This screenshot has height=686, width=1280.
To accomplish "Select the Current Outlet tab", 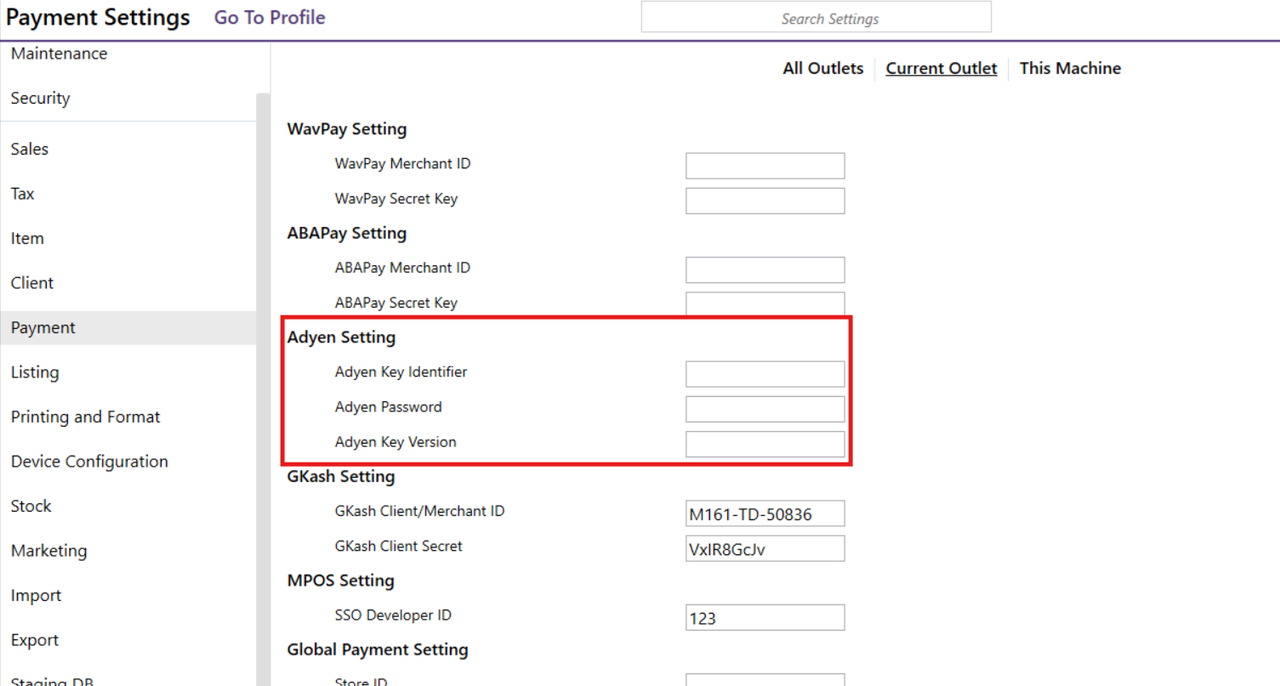I will (x=941, y=68).
